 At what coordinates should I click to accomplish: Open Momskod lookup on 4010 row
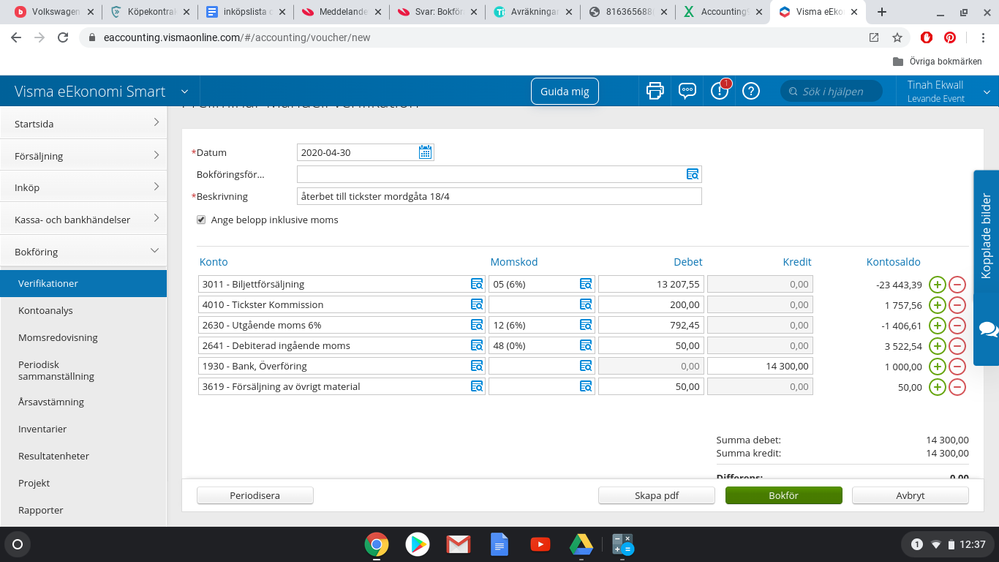pos(586,305)
